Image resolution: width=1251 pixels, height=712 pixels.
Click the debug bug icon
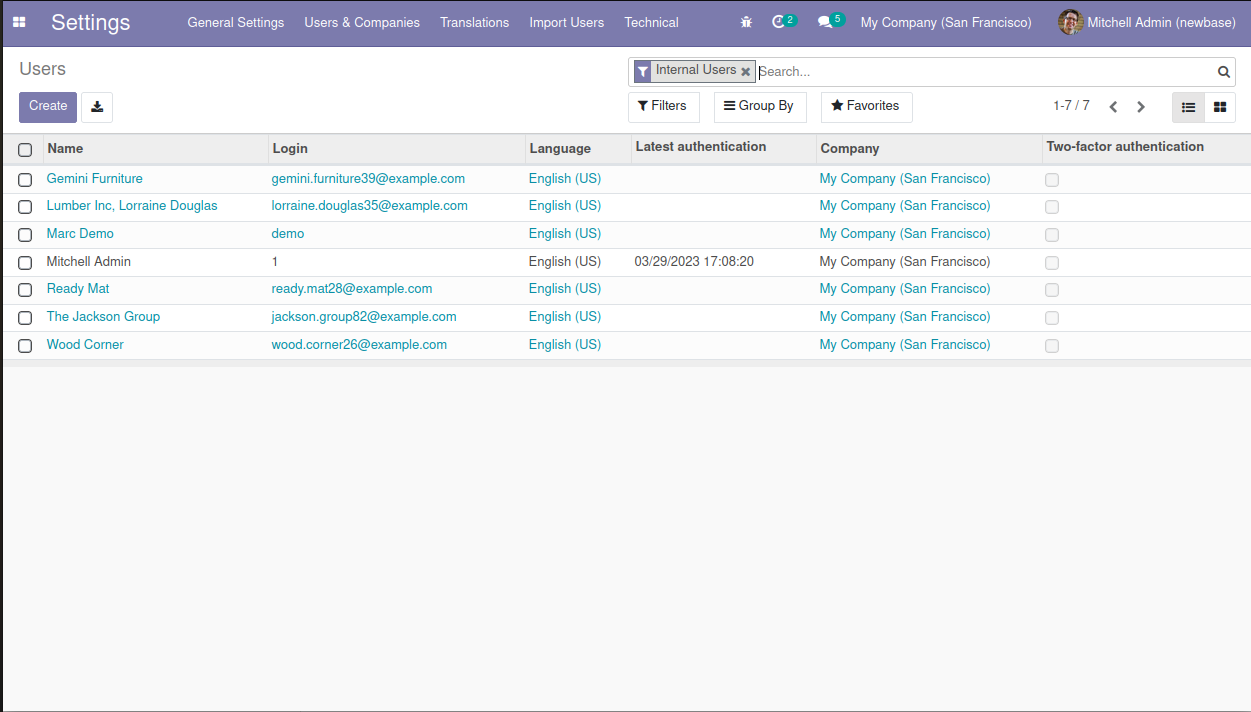[746, 22]
